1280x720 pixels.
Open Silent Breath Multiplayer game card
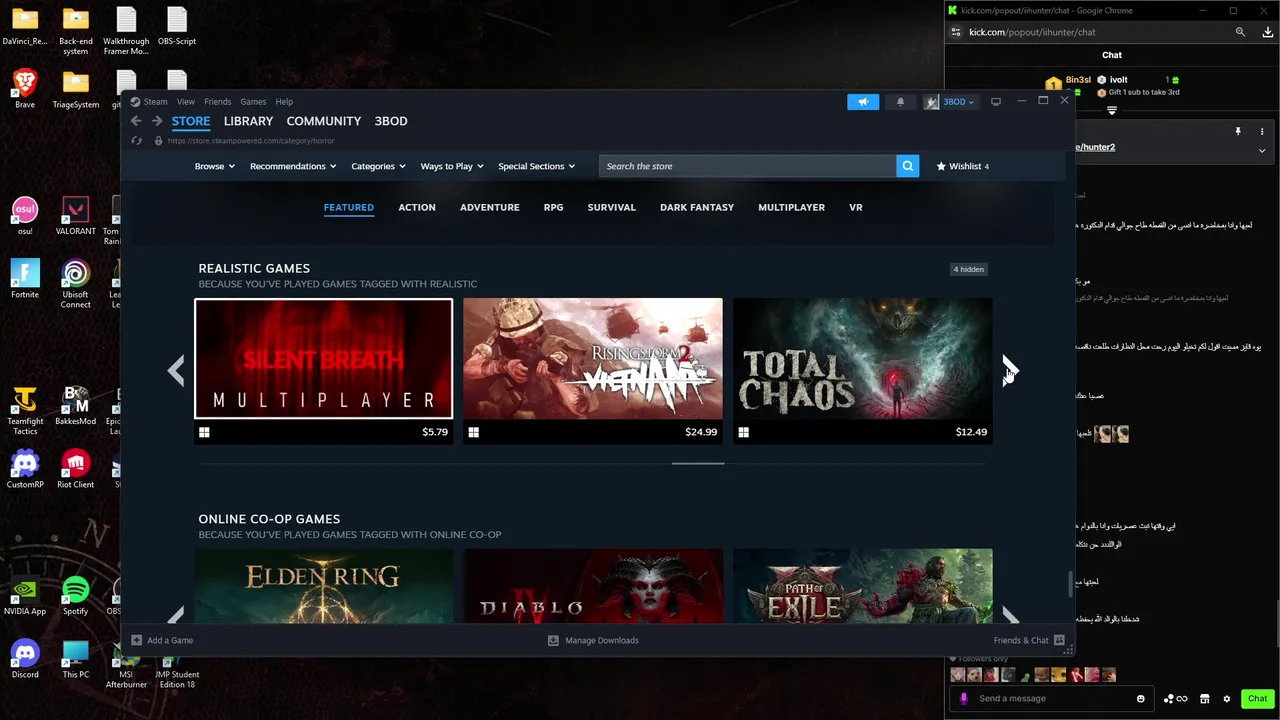click(323, 371)
